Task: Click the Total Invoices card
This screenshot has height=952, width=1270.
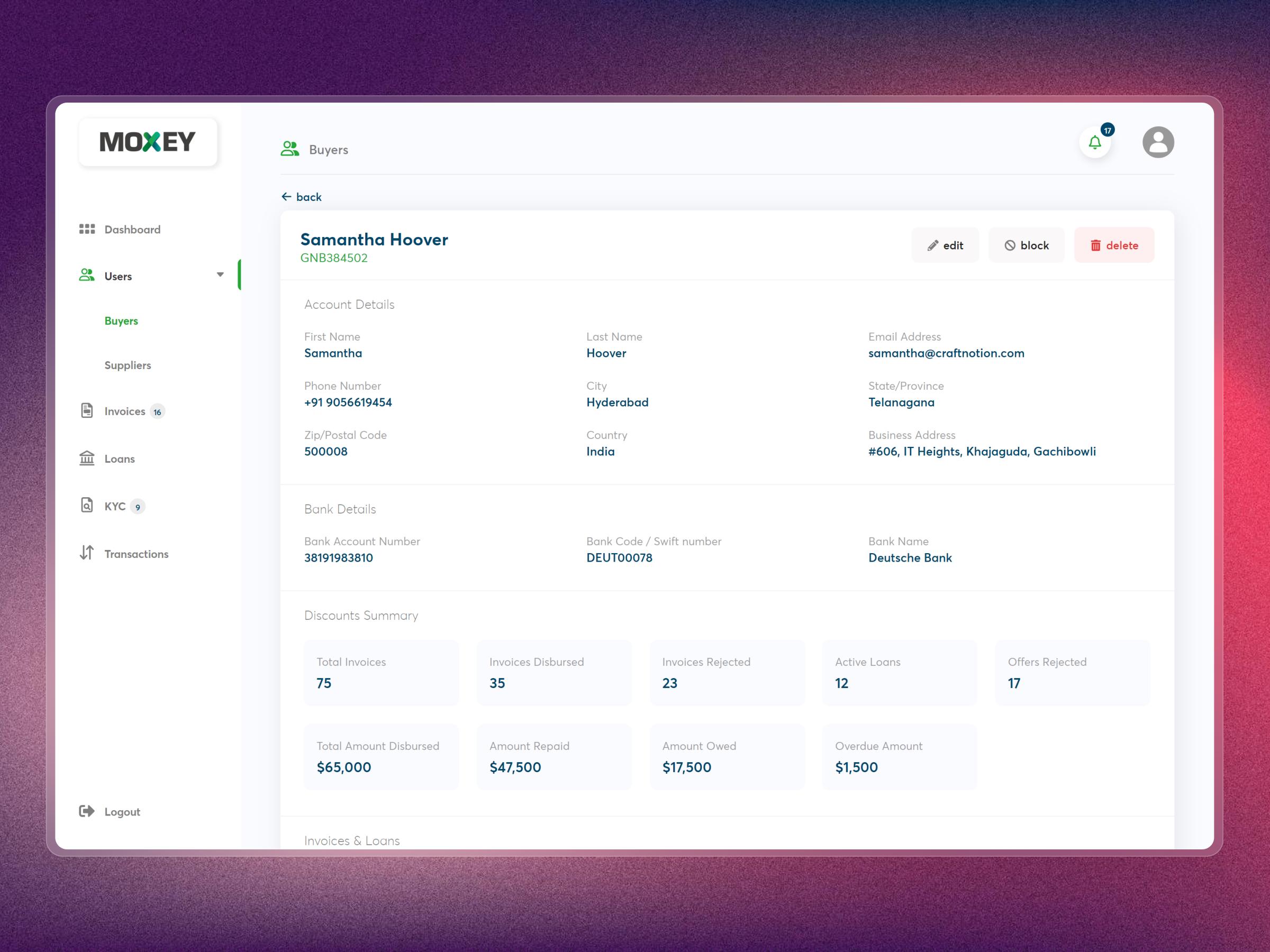Action: pos(381,673)
